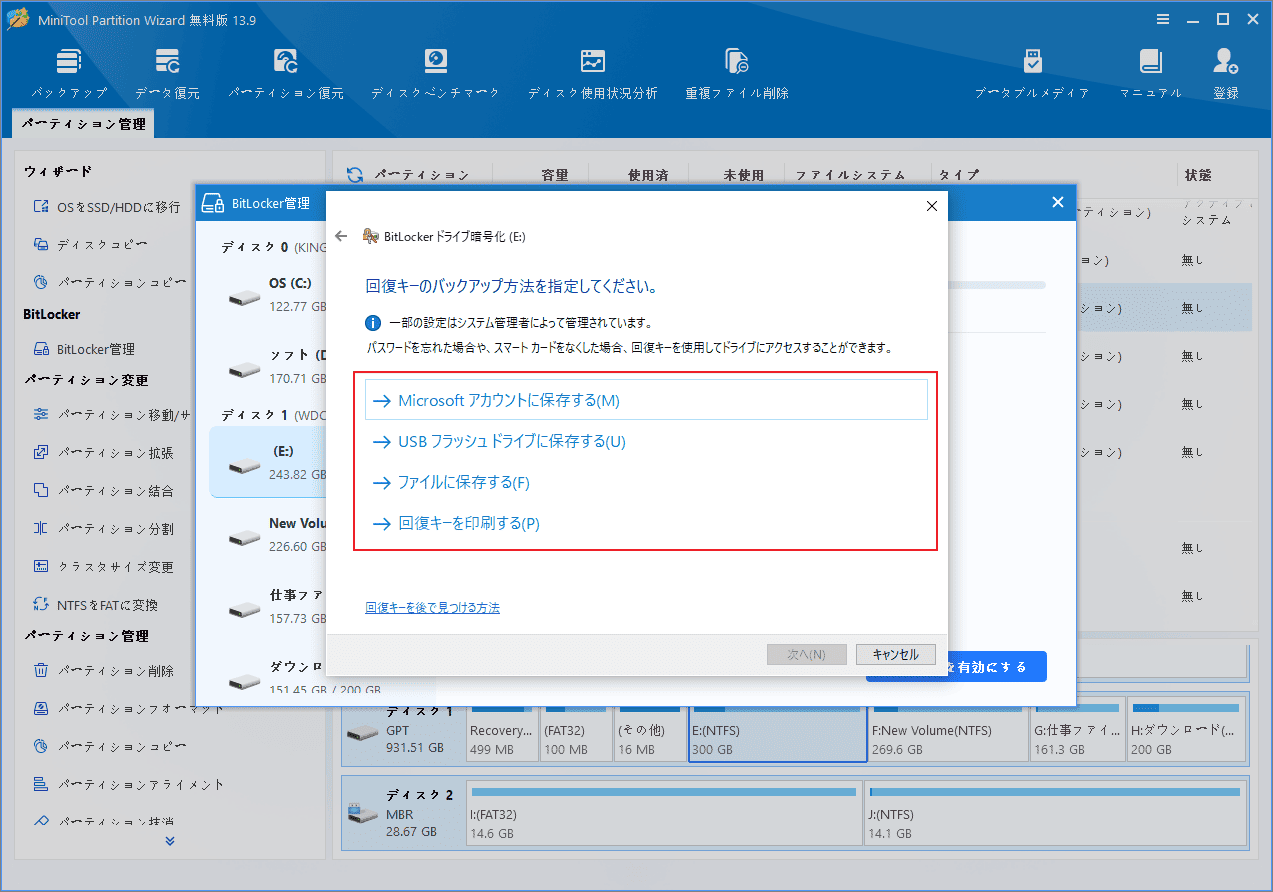Open the Duplicate File Remover icon
The height and width of the screenshot is (892, 1273).
pyautogui.click(x=737, y=62)
